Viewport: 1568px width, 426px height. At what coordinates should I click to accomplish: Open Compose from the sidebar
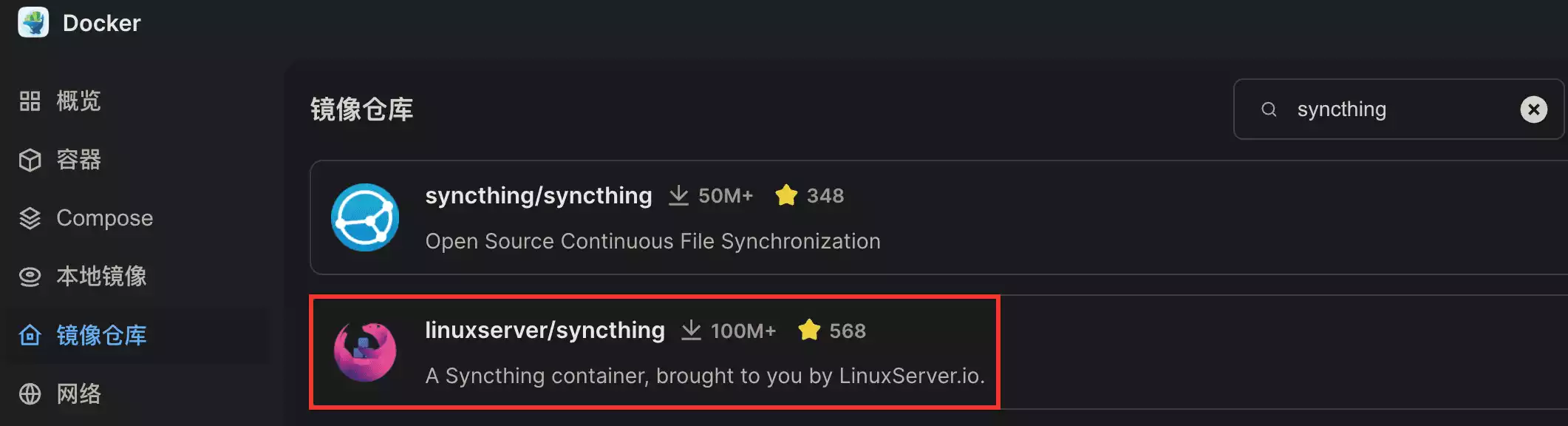point(104,218)
